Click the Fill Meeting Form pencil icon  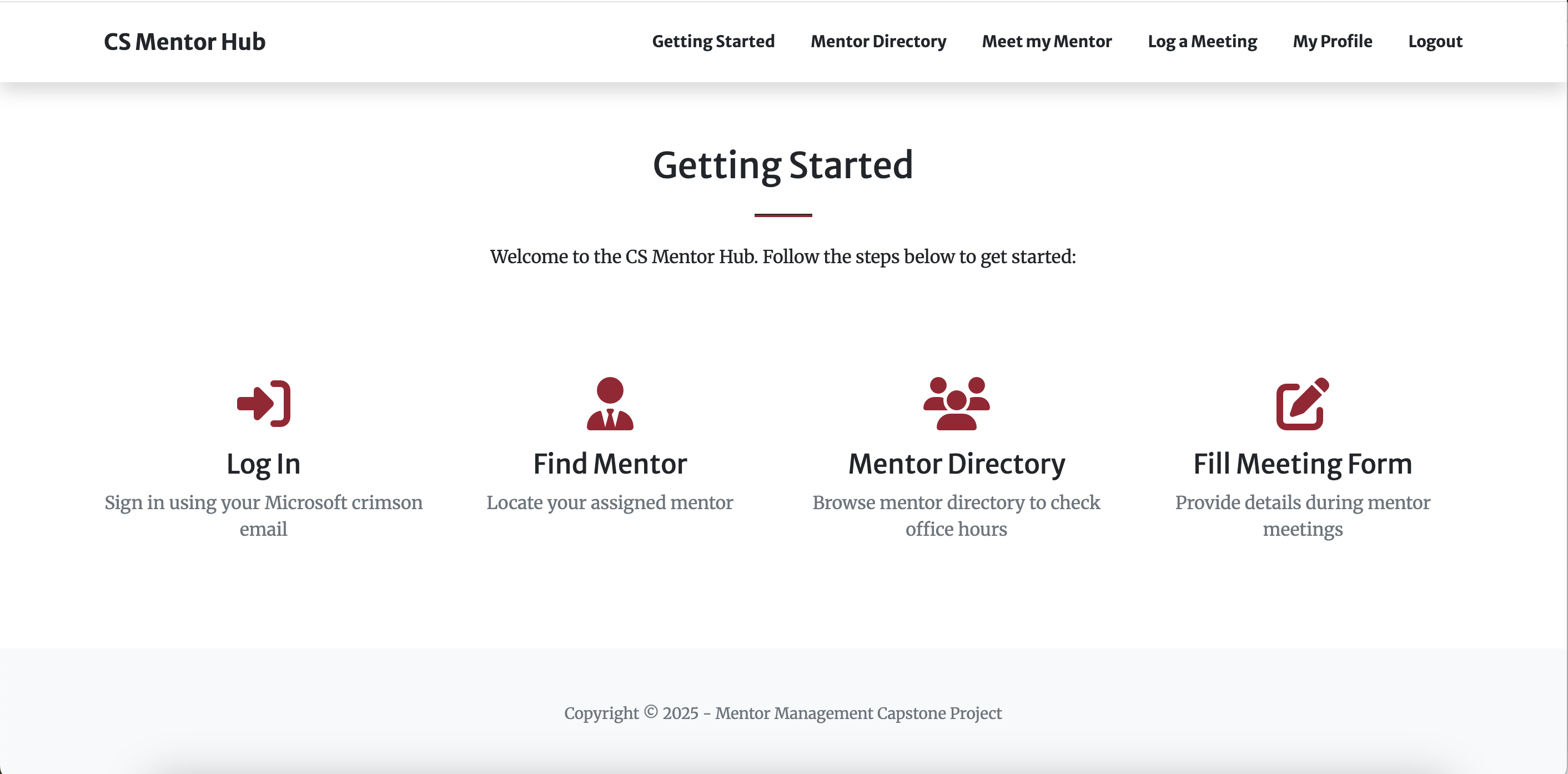coord(1303,404)
